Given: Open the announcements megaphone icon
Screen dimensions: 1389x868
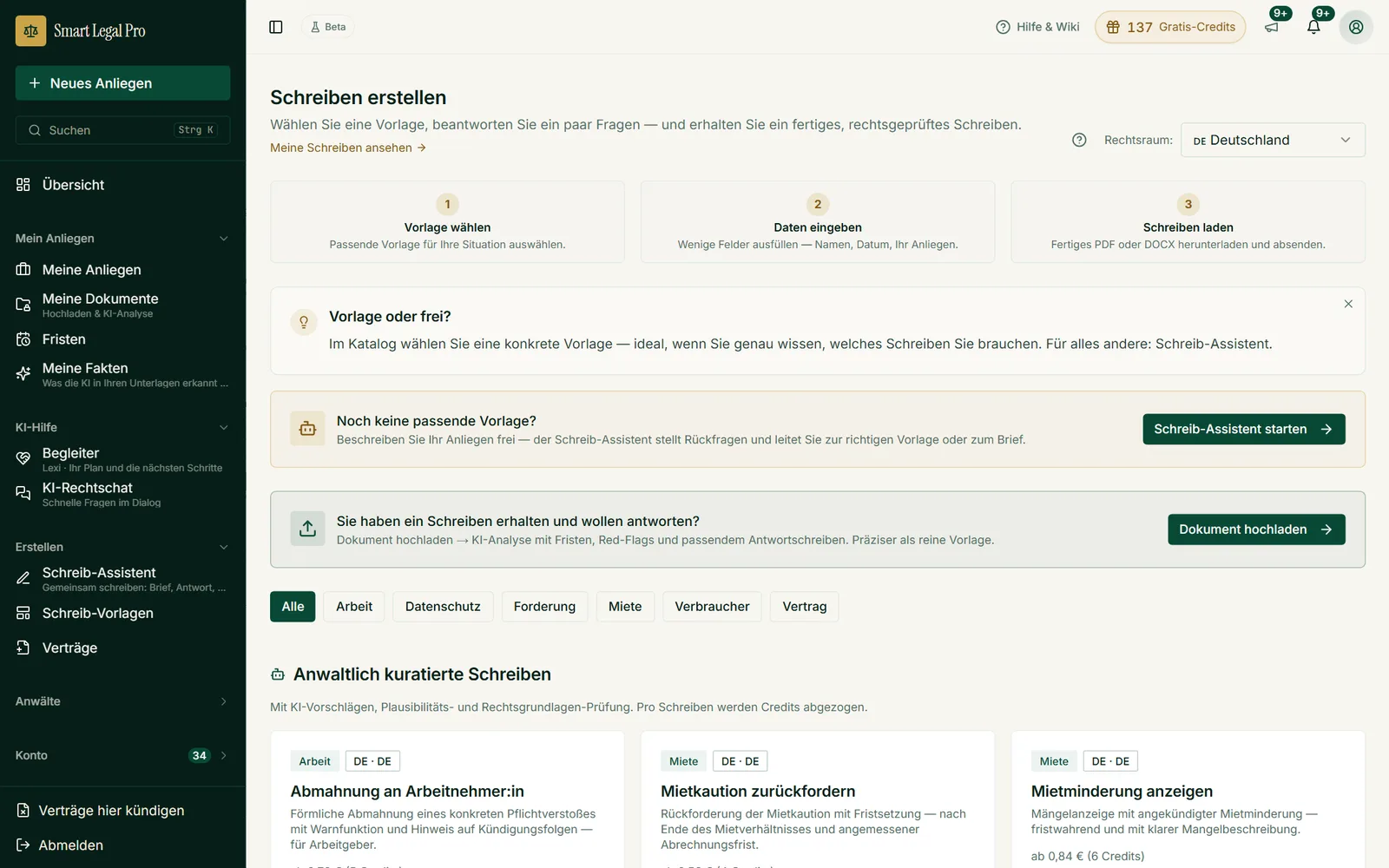Looking at the screenshot, I should coord(1272,27).
